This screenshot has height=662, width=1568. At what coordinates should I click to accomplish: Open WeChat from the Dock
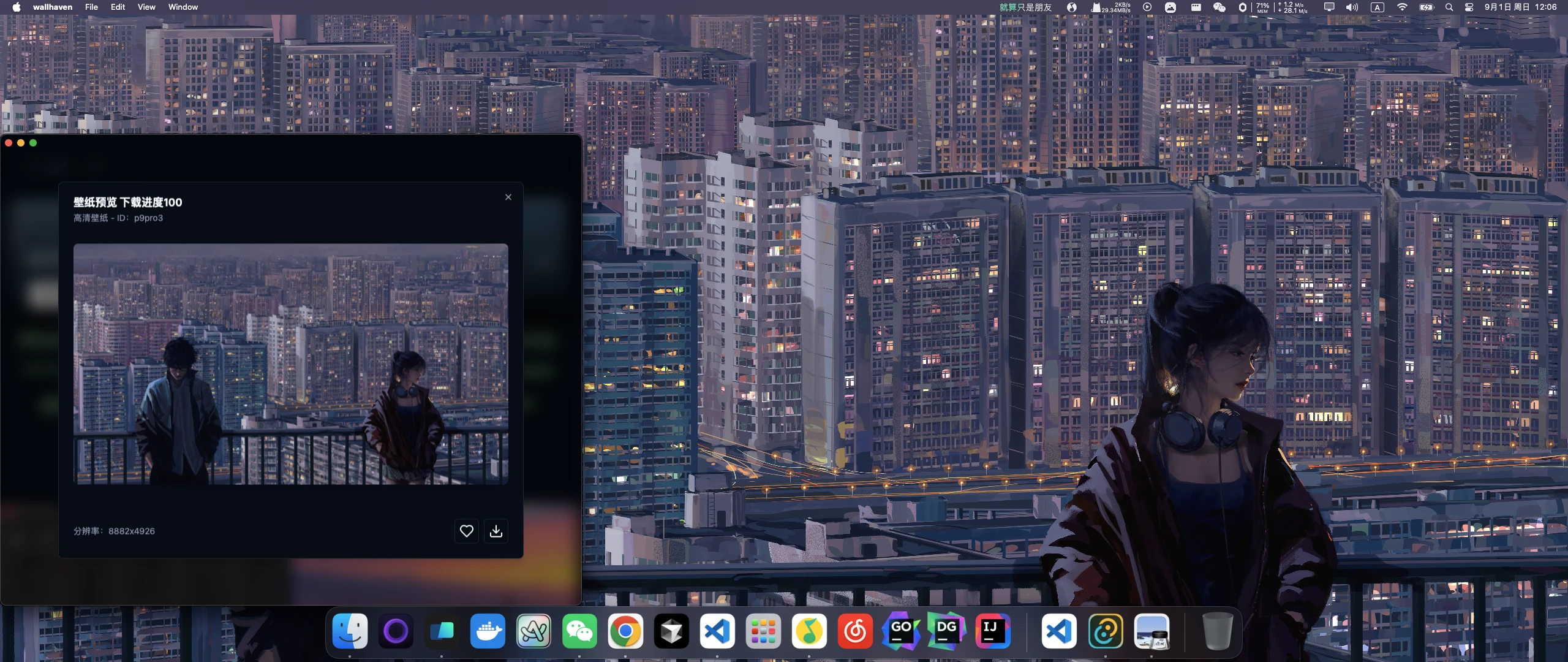tap(579, 631)
